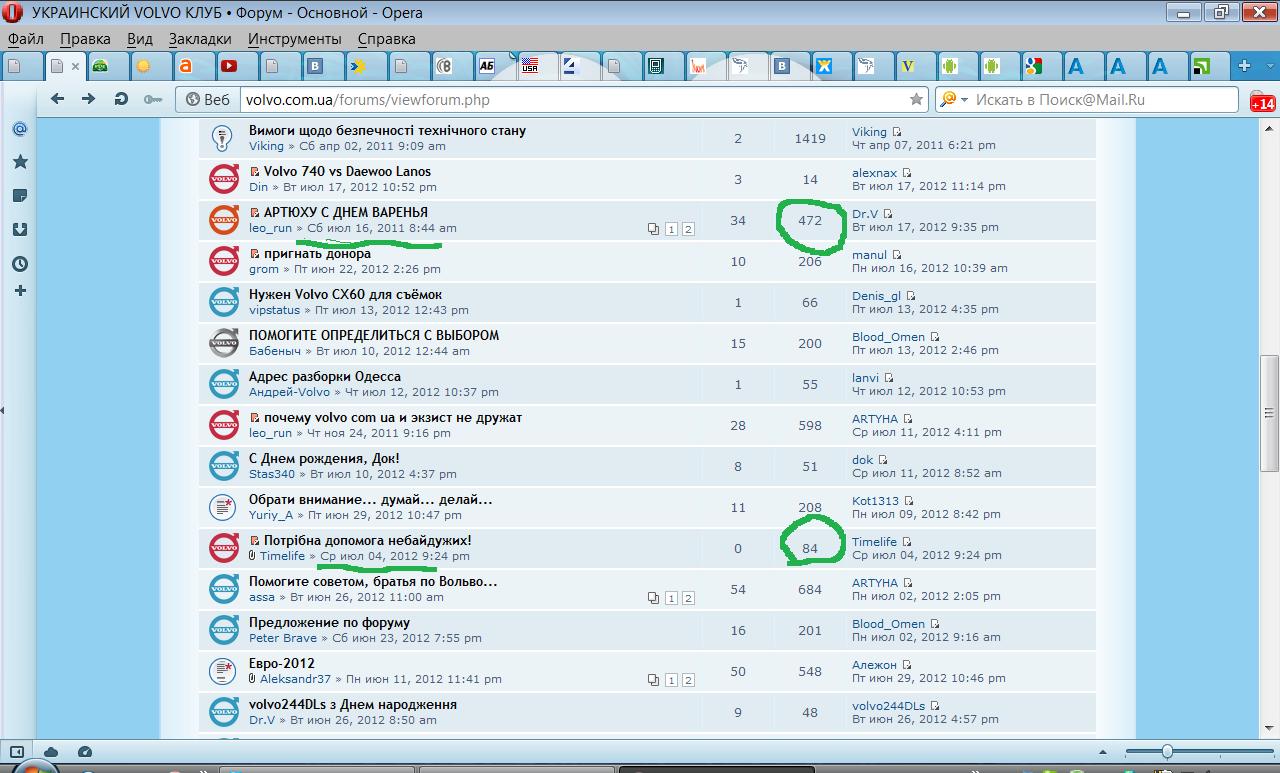Open the Bookmarks star panel in sidebar
Screen dimensions: 1280x773
coord(19,162)
